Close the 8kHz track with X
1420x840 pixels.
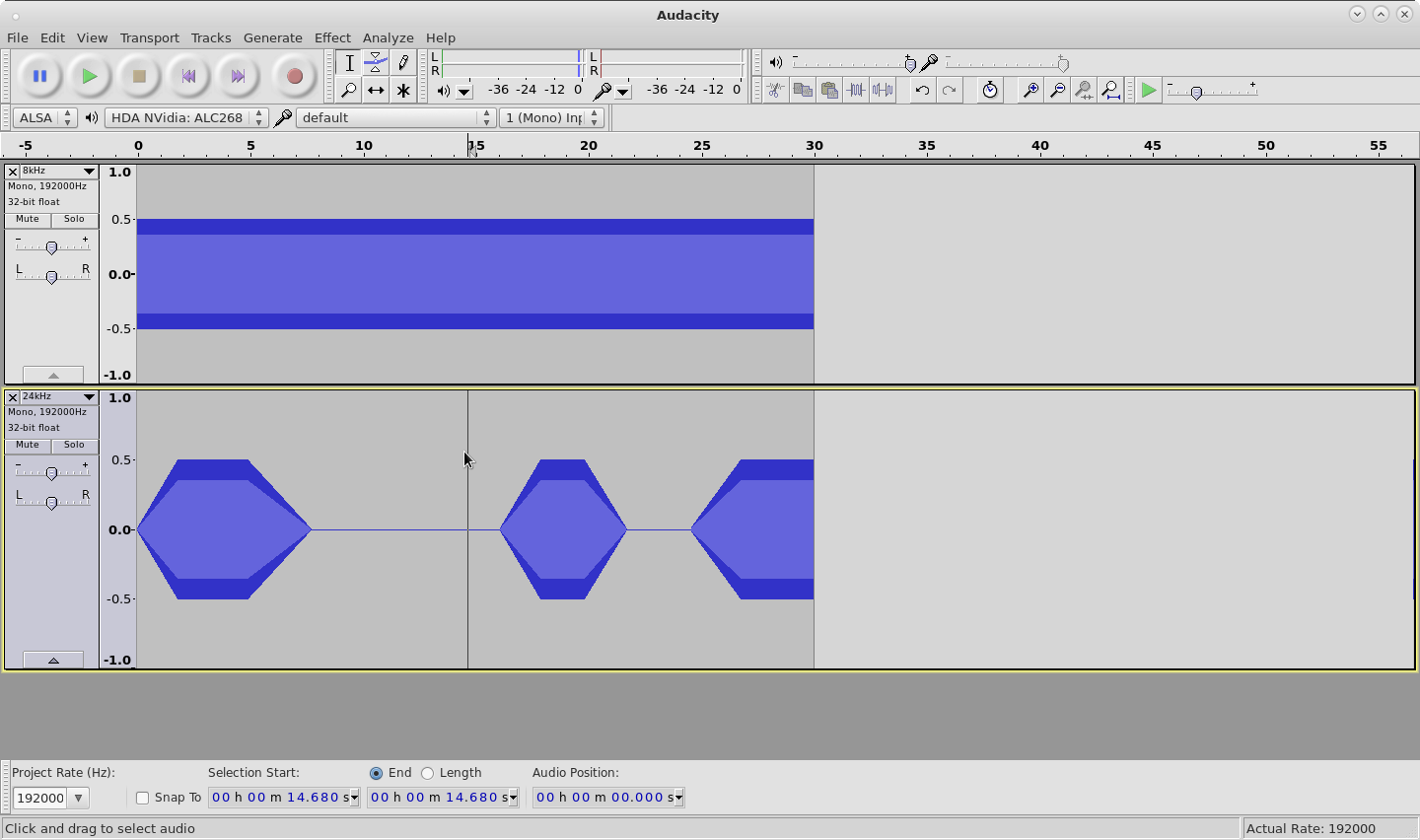13,172
